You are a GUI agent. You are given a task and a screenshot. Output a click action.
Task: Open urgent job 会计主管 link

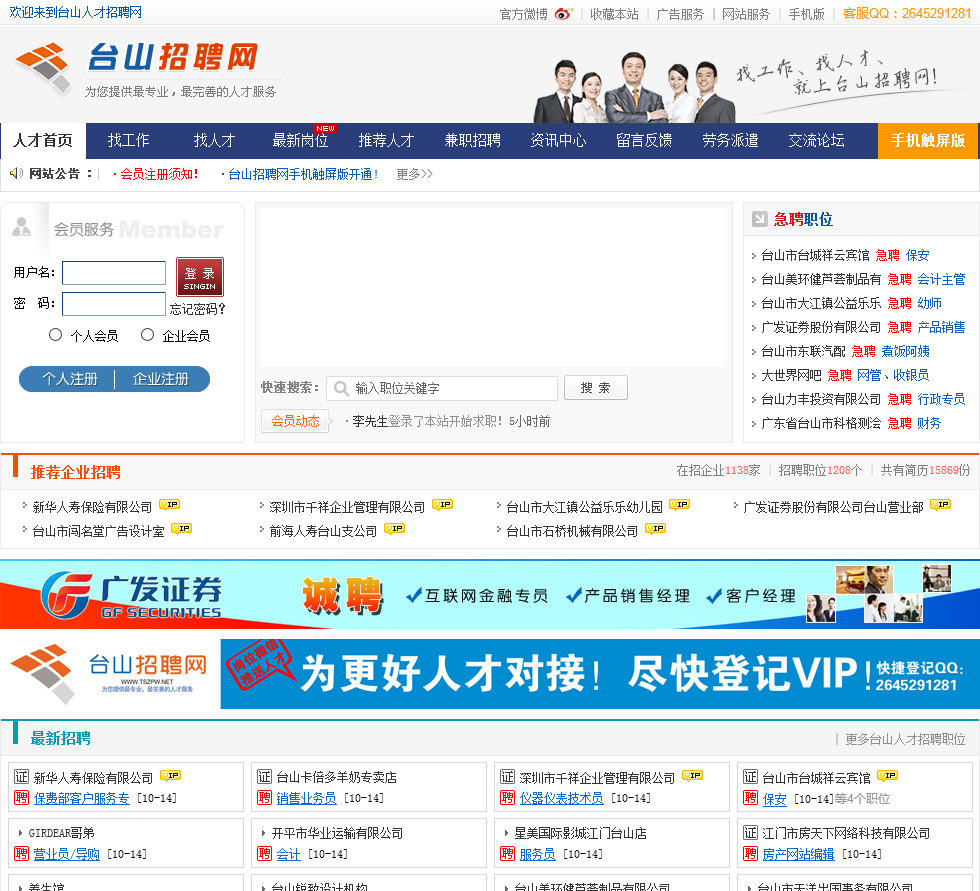[941, 279]
